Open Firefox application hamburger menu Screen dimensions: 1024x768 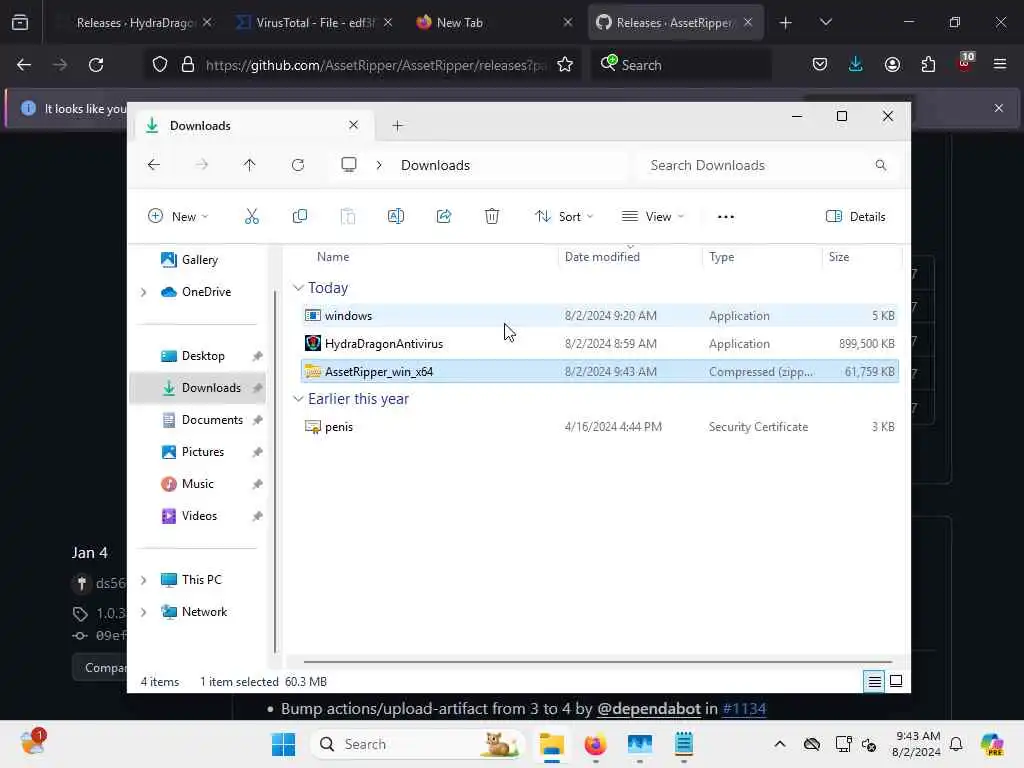point(1000,64)
